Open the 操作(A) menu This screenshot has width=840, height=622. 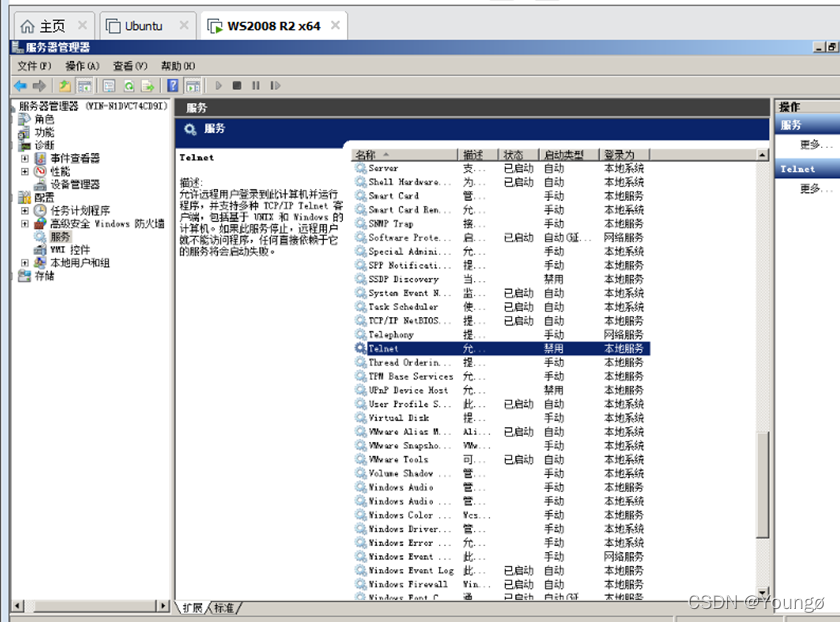(82, 66)
